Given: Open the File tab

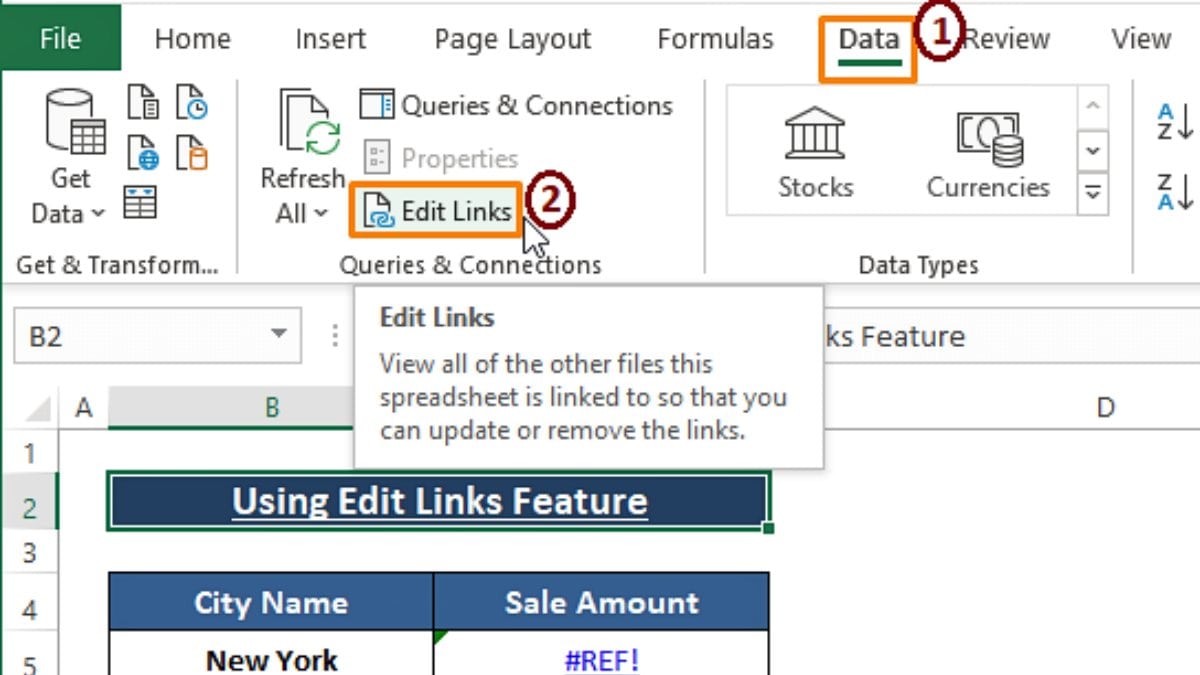Looking at the screenshot, I should tap(61, 39).
